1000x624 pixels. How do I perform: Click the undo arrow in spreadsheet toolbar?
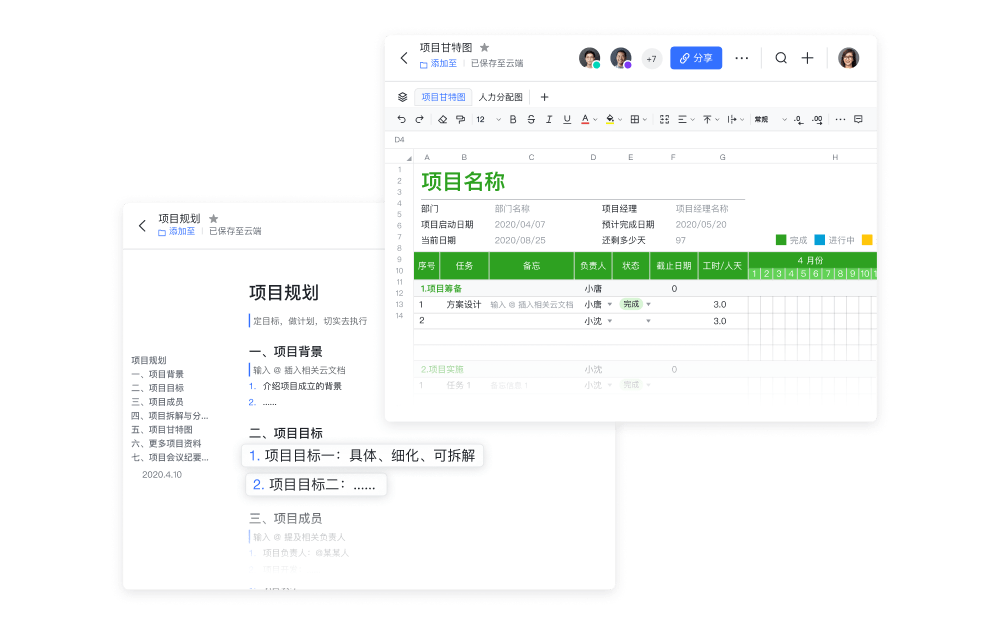(402, 119)
